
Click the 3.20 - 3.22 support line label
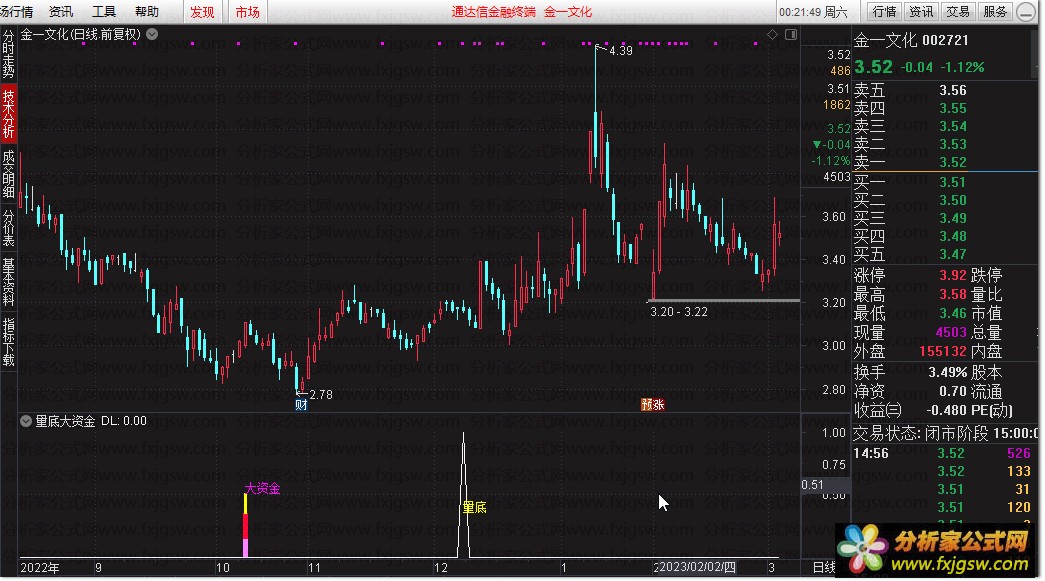tap(678, 312)
